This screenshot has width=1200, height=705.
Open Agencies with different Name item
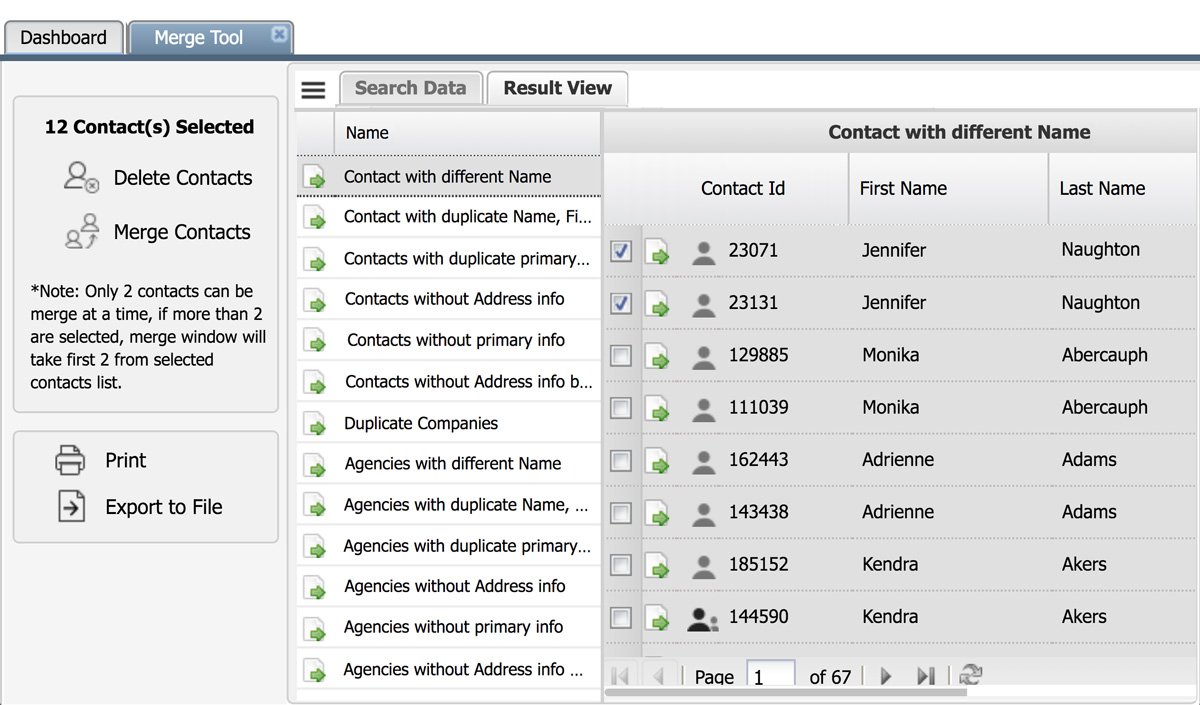point(452,464)
